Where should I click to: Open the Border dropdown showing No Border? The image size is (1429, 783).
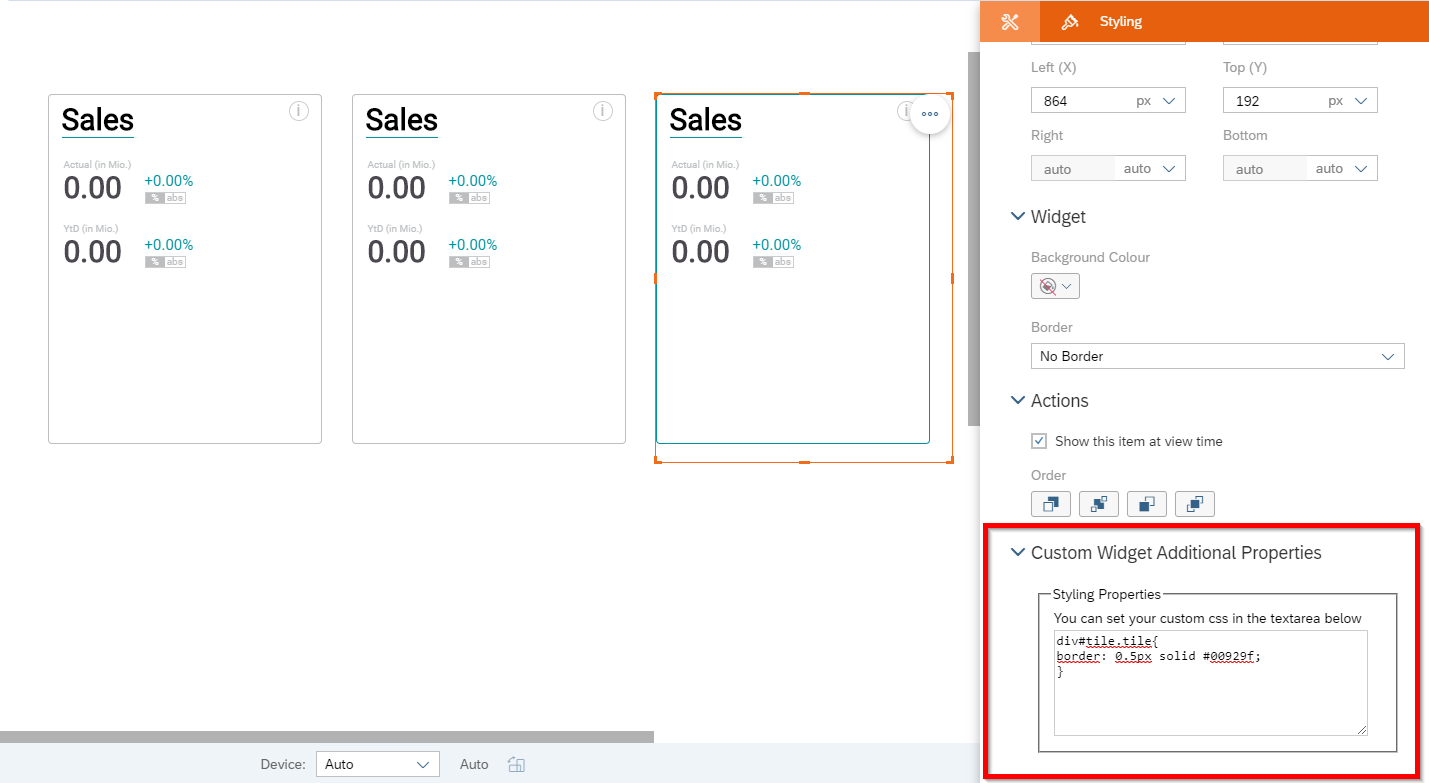pos(1216,356)
